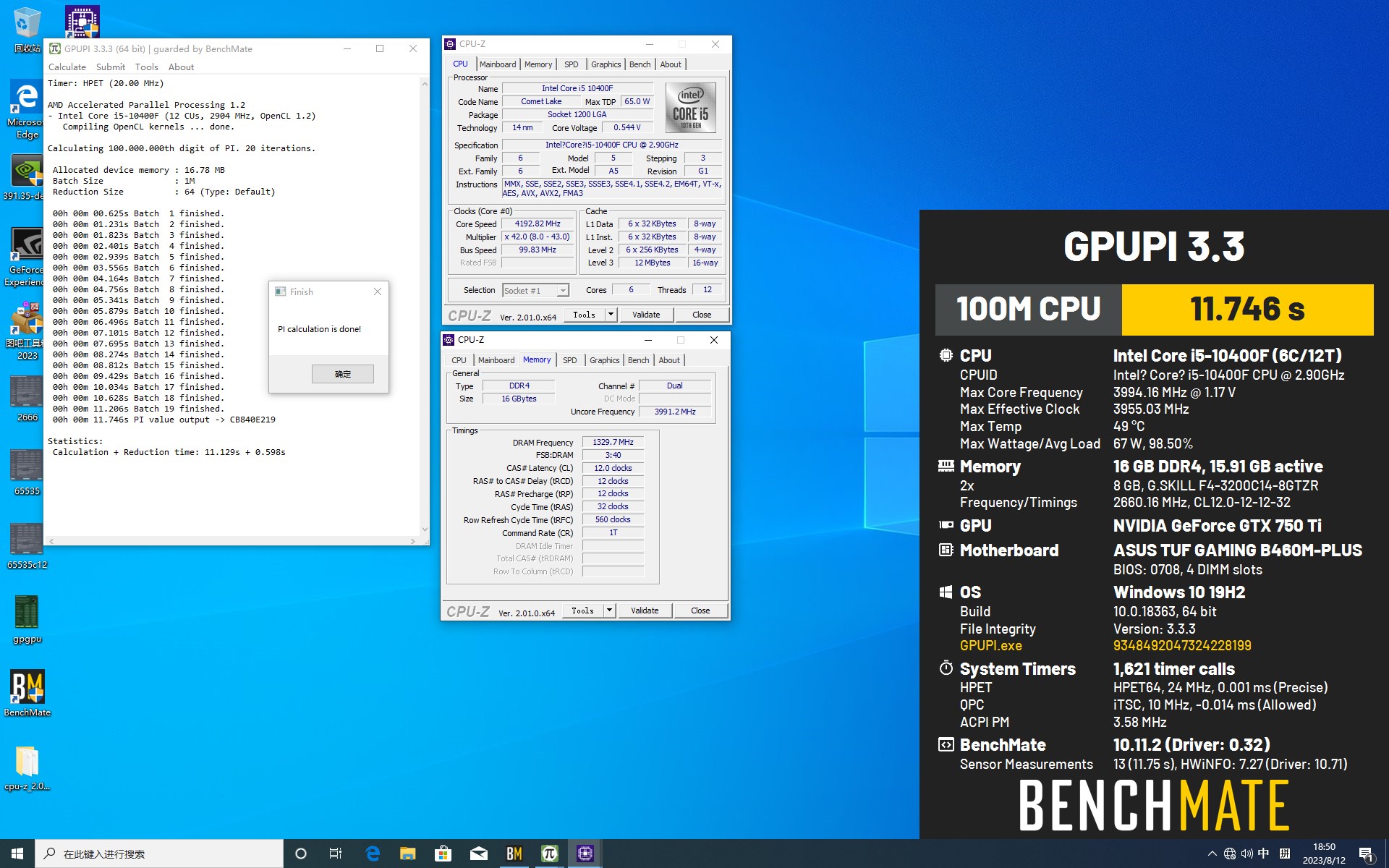Open the Mail app from the taskbar
1389x868 pixels.
pos(478,854)
